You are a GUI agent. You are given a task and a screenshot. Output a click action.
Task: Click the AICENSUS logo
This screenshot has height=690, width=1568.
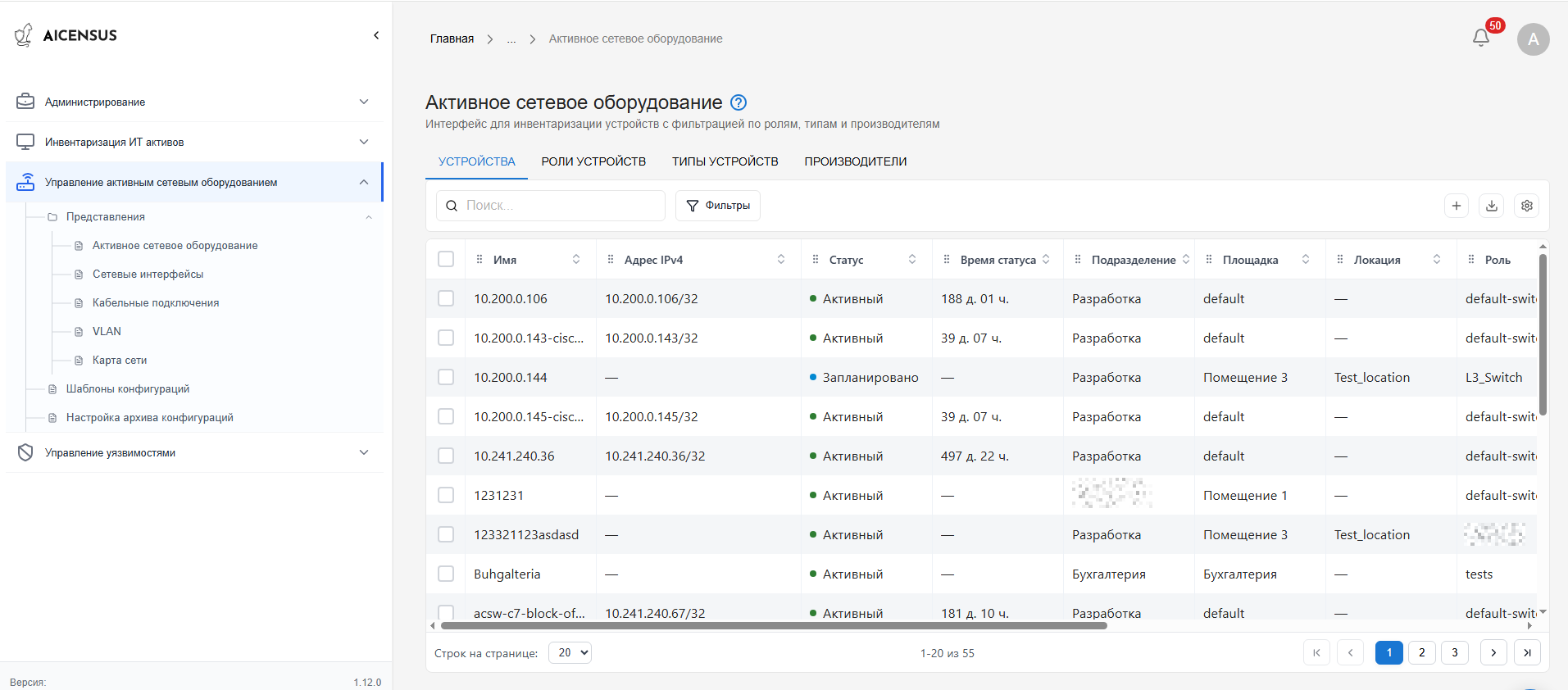(x=66, y=35)
